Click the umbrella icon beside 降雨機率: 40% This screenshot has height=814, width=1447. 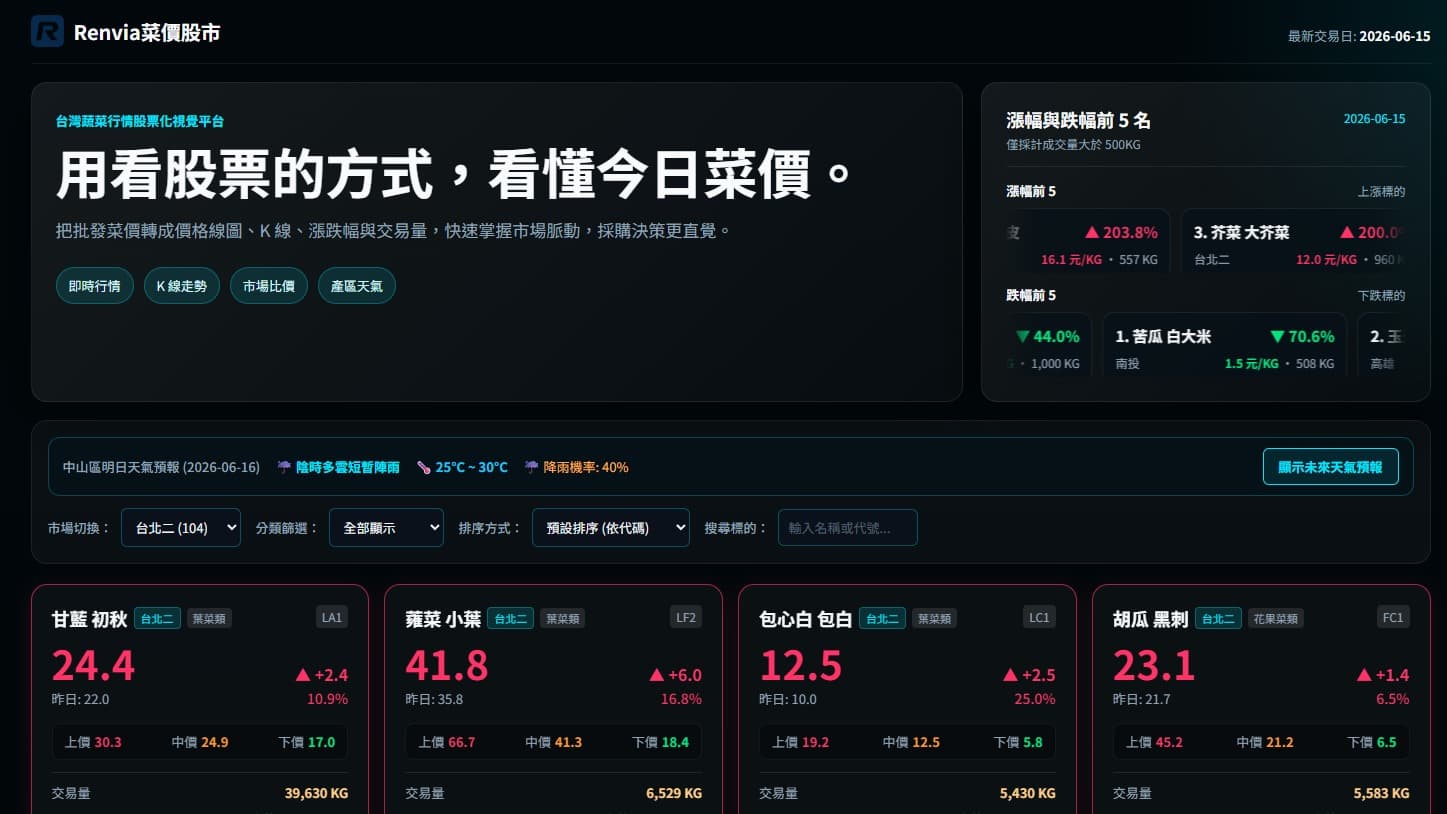click(x=532, y=467)
